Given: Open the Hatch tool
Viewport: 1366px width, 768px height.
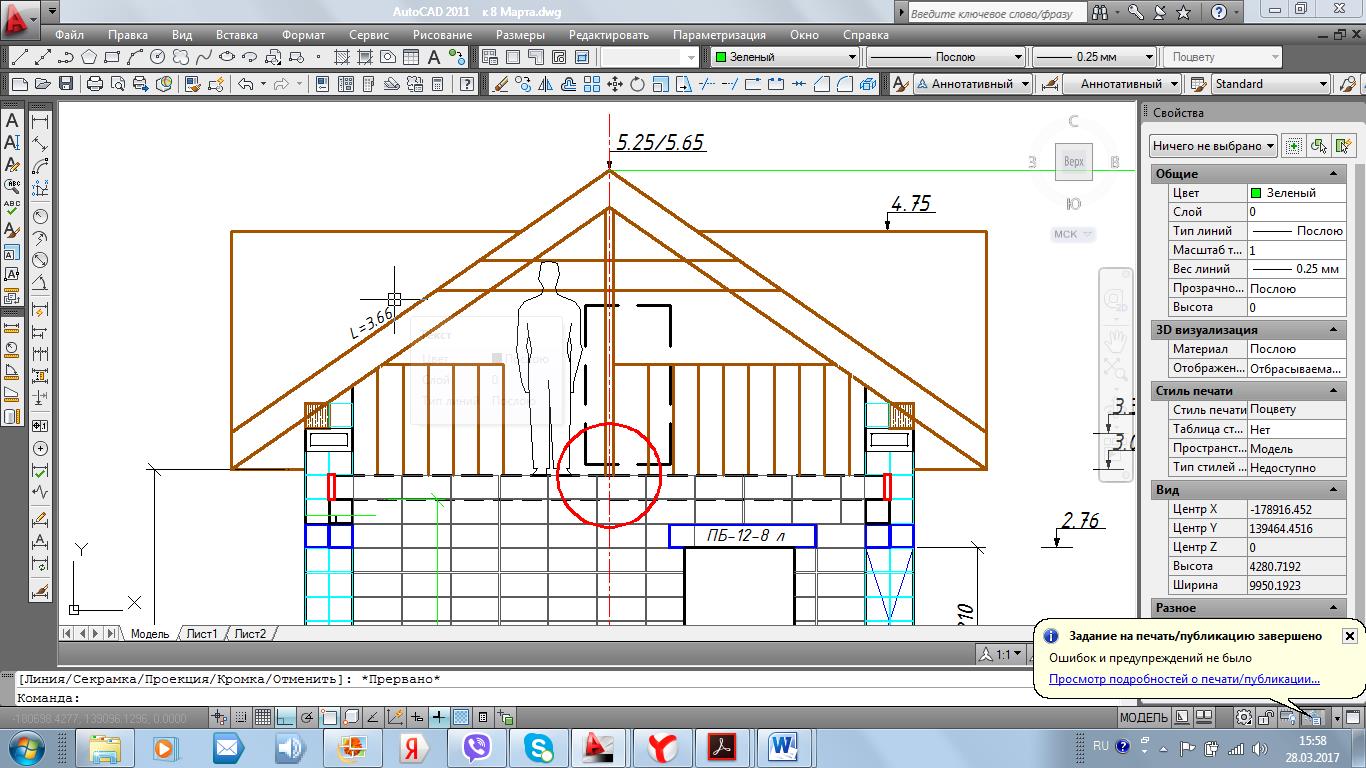Looking at the screenshot, I should [342, 57].
